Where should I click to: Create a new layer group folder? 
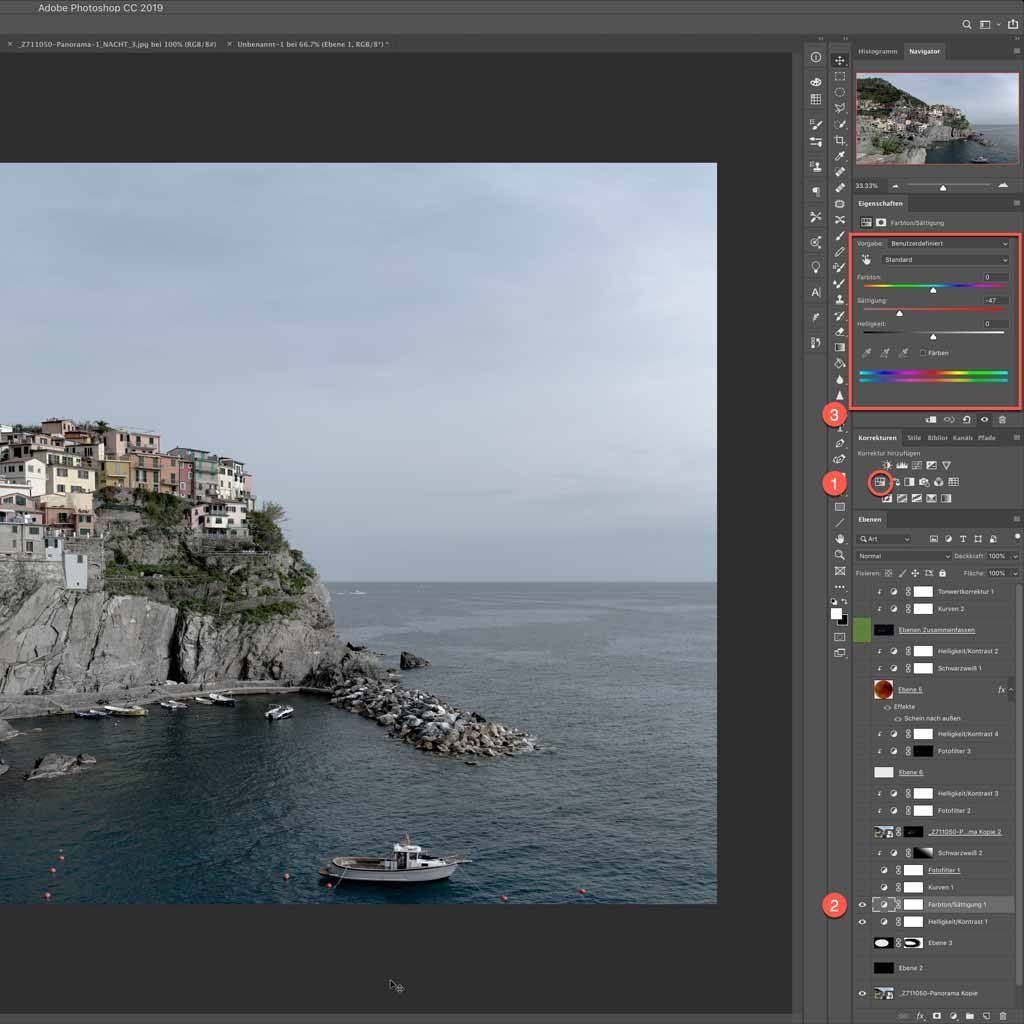click(970, 1016)
